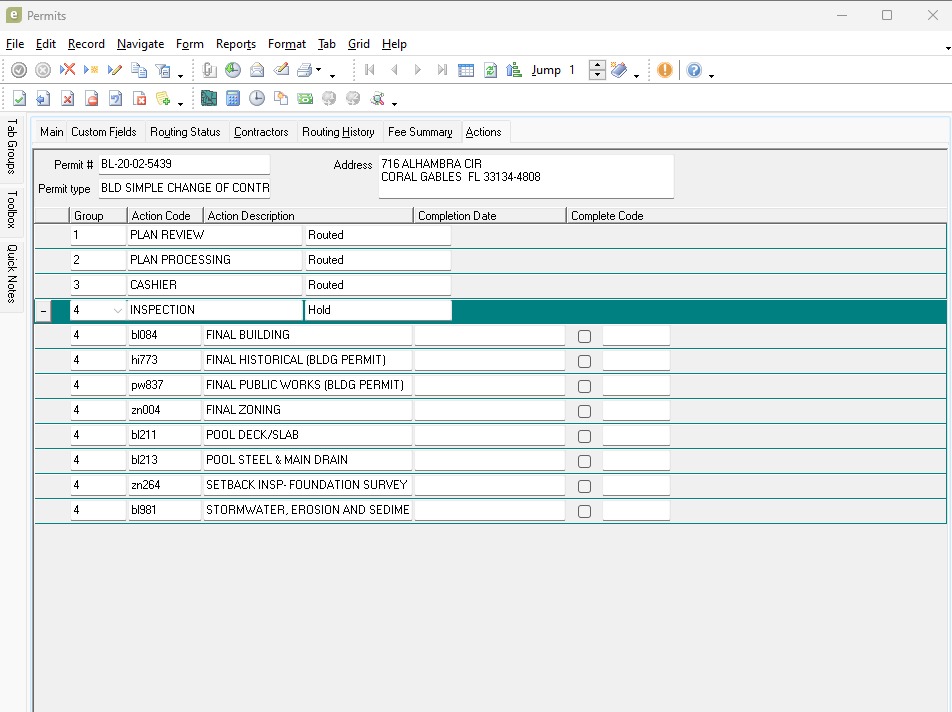This screenshot has height=712, width=952.
Task: Switch to the Fee Summary tab
Action: (420, 132)
